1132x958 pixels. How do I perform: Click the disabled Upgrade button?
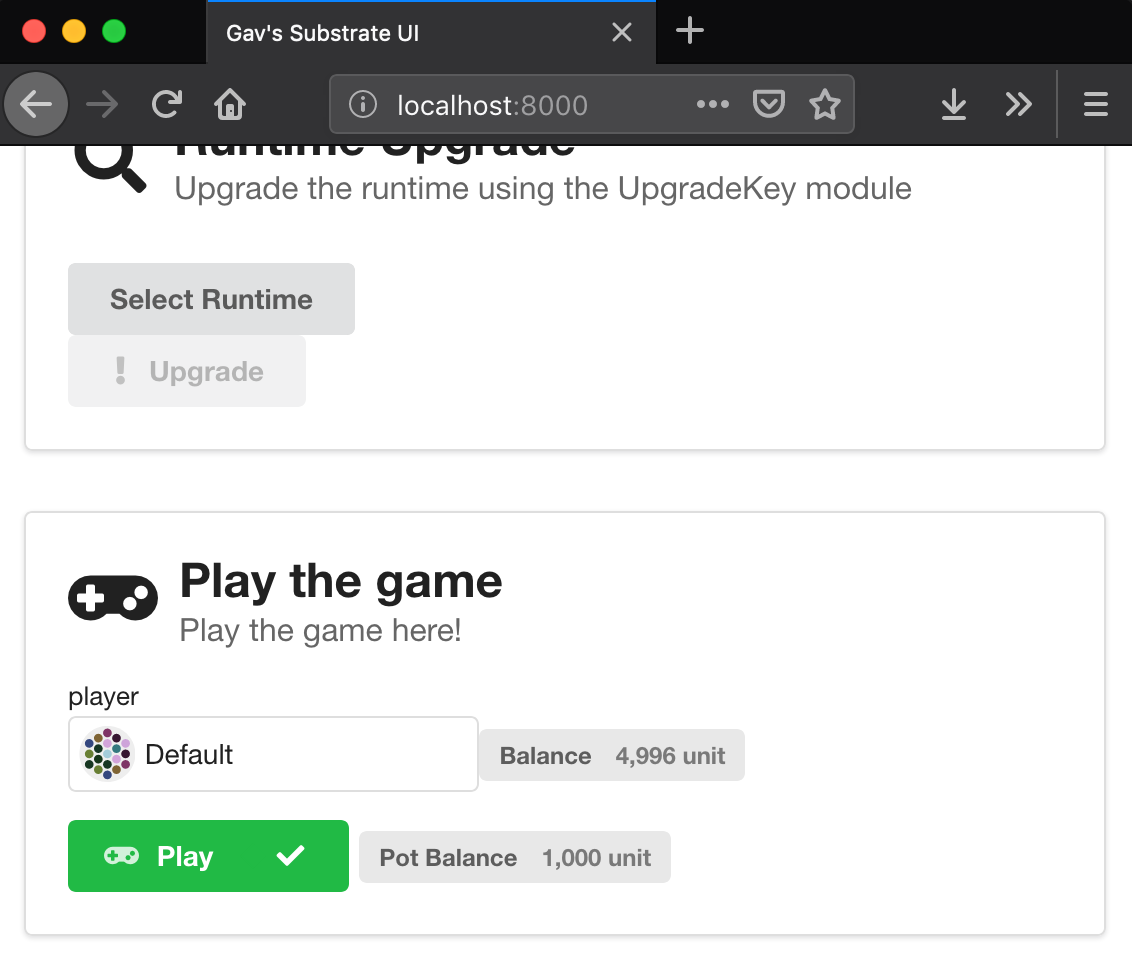187,371
